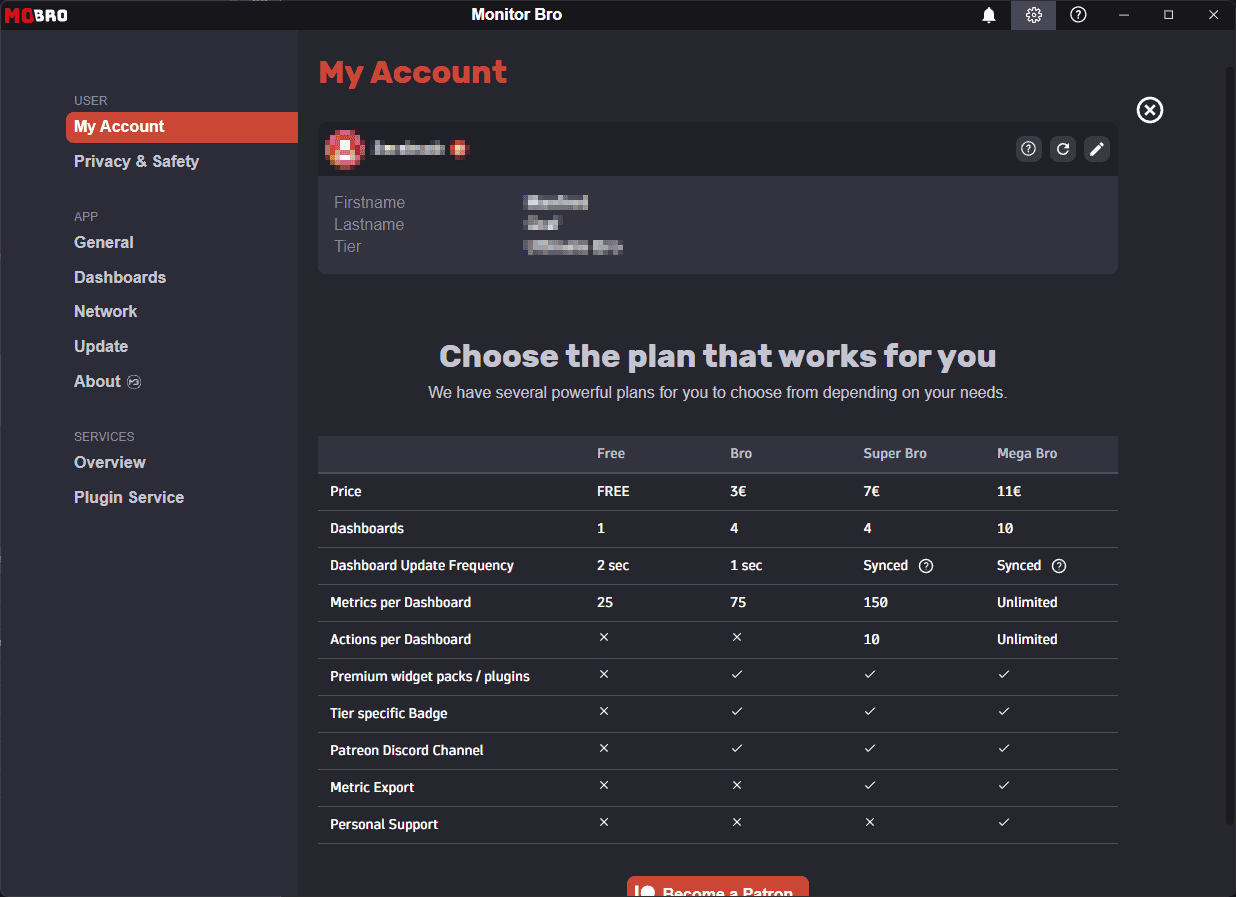Open the pencil edit icon on the account card
This screenshot has width=1236, height=897.
pos(1096,148)
